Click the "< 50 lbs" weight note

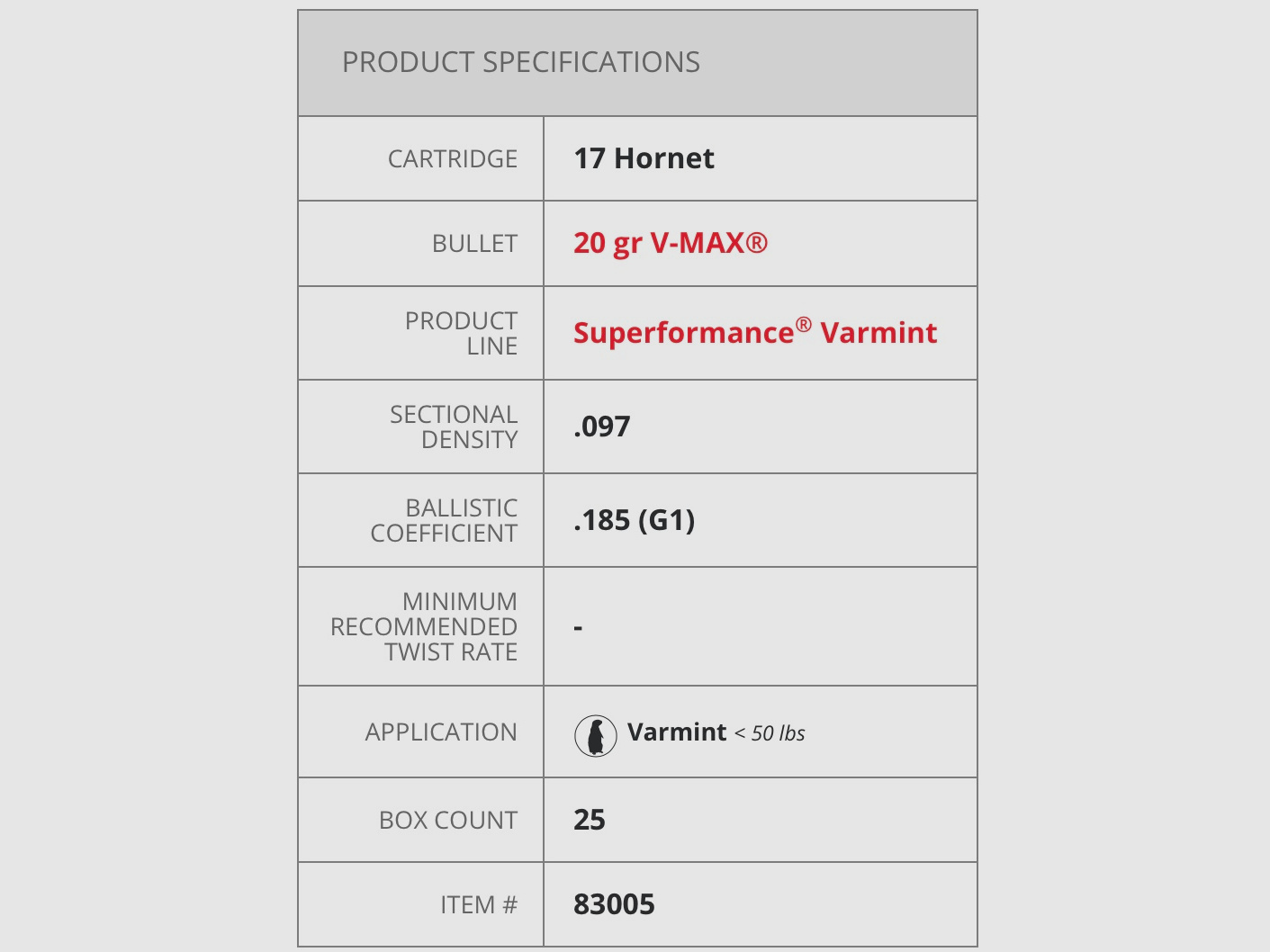point(770,733)
